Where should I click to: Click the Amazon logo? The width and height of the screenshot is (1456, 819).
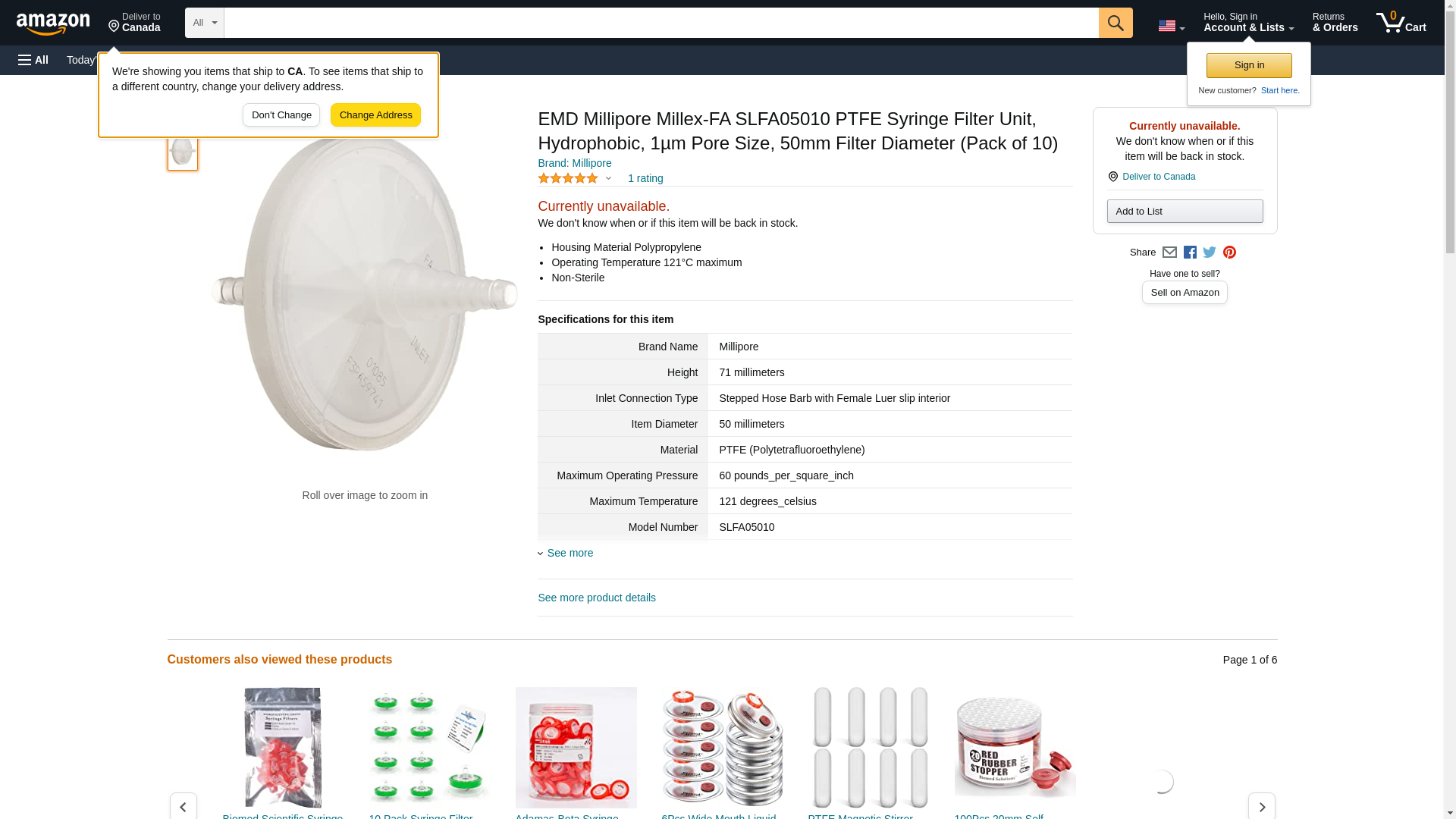pyautogui.click(x=53, y=24)
